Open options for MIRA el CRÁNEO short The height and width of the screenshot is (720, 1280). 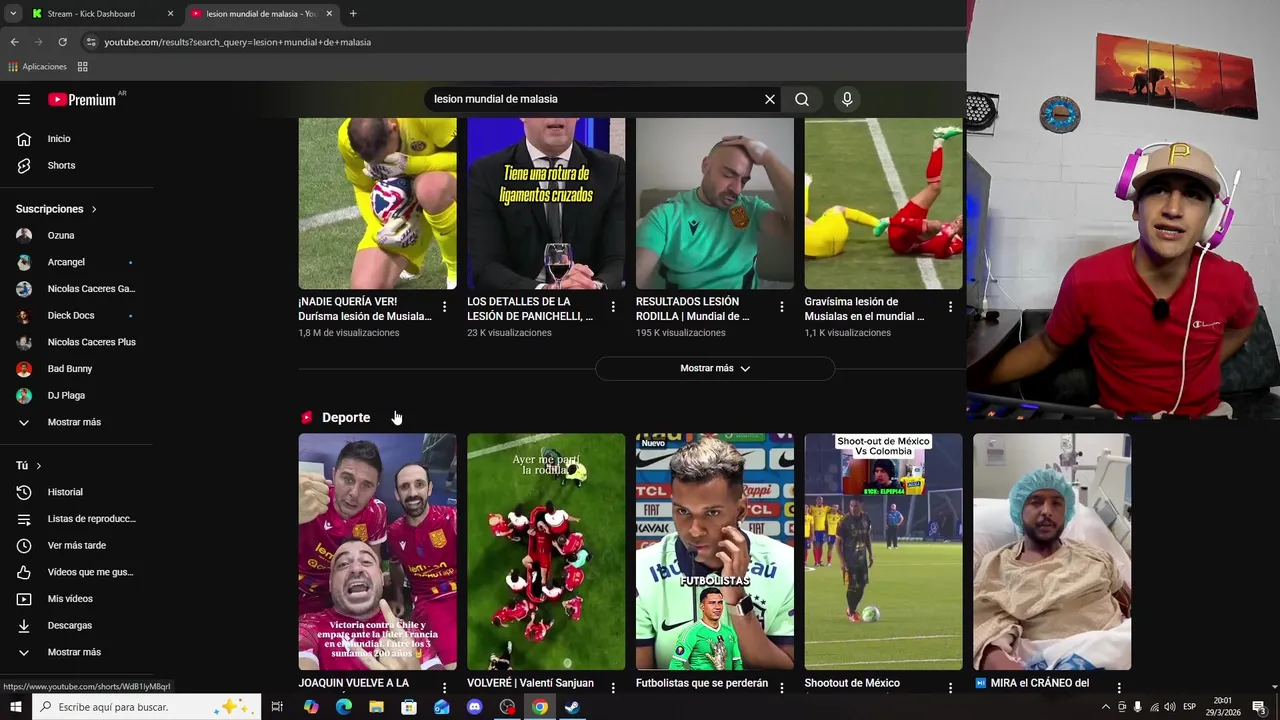coord(1119,688)
